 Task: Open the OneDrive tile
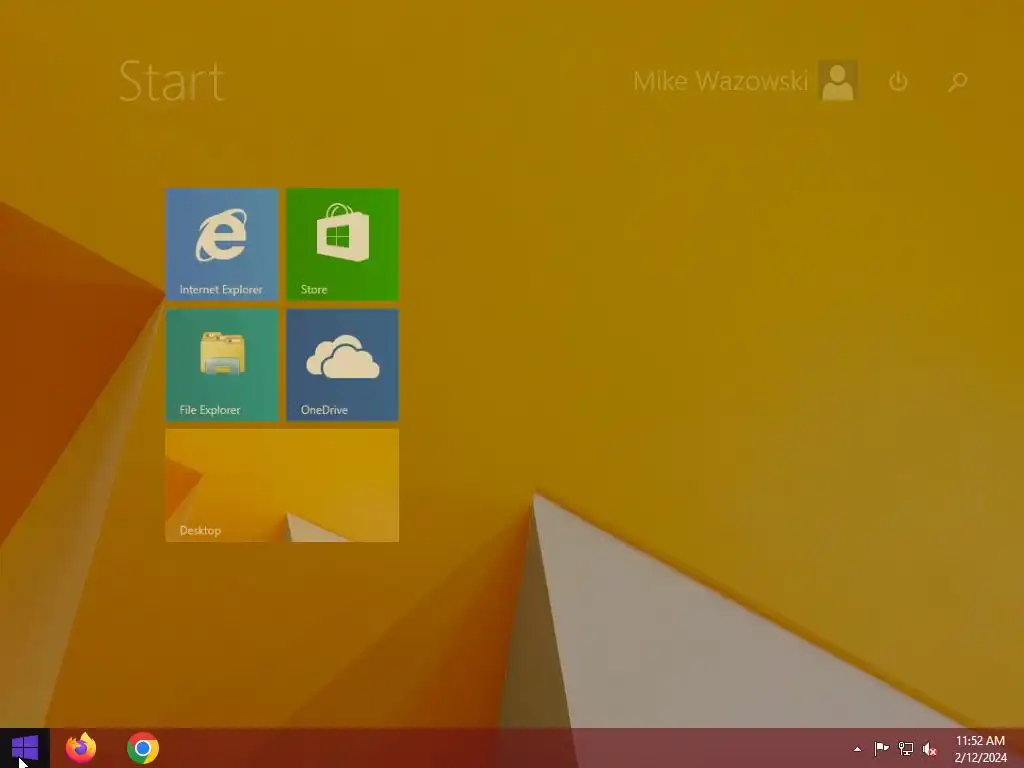point(342,364)
